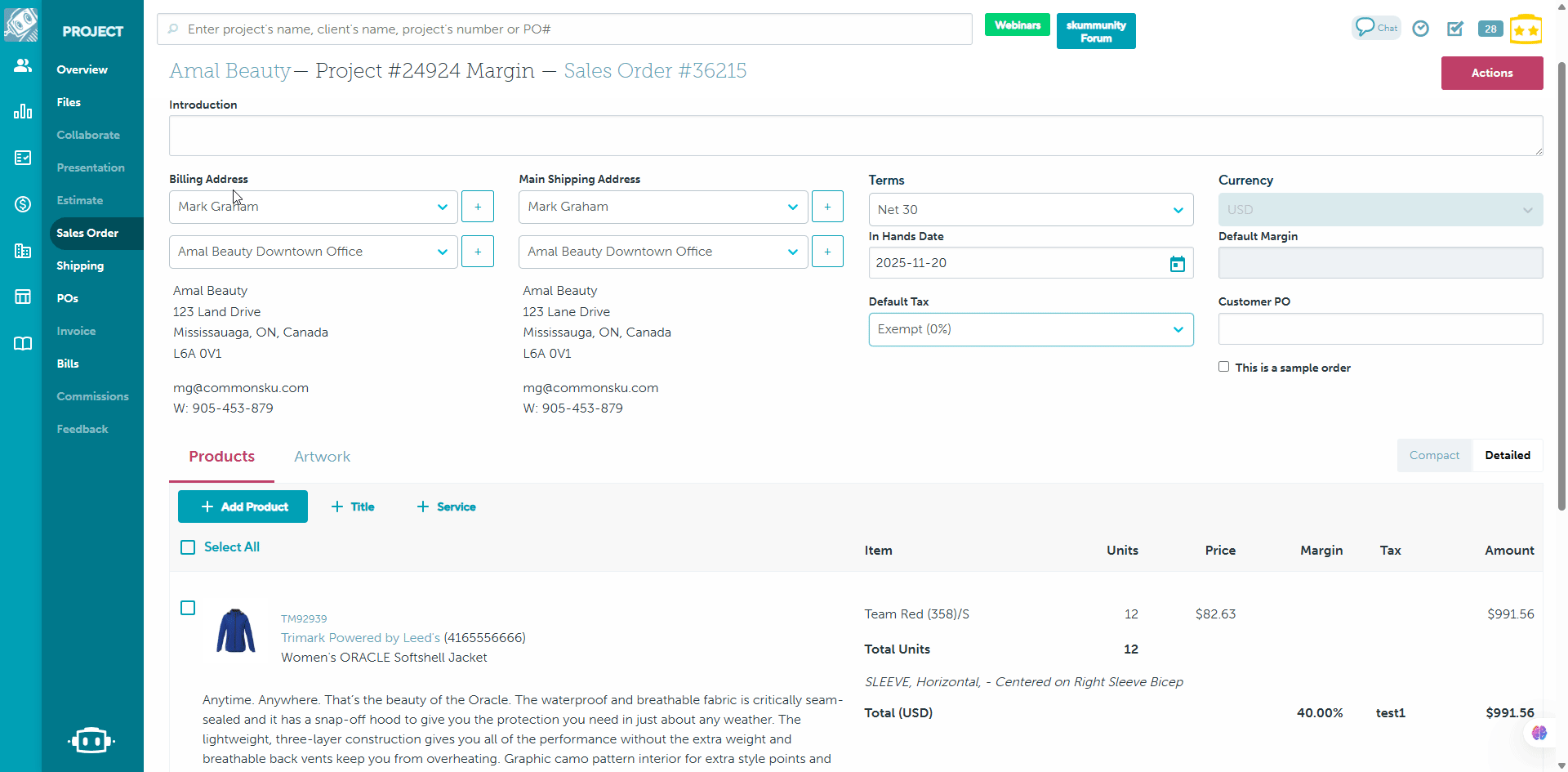Switch to the Artwork tab
This screenshot has width=1568, height=772.
322,457
